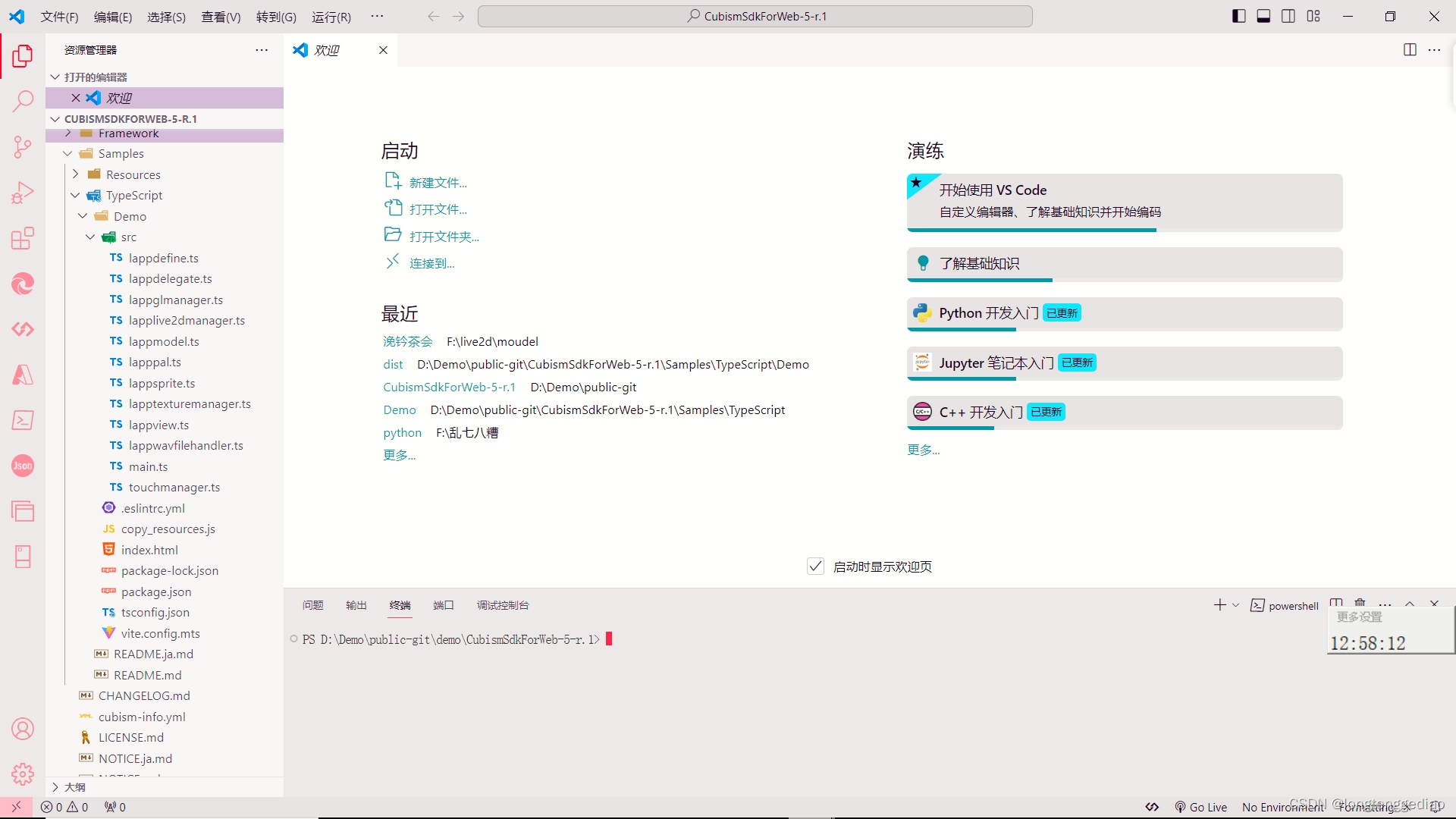This screenshot has height=819, width=1456.
Task: Select the powershell terminal entry
Action: coord(1285,605)
